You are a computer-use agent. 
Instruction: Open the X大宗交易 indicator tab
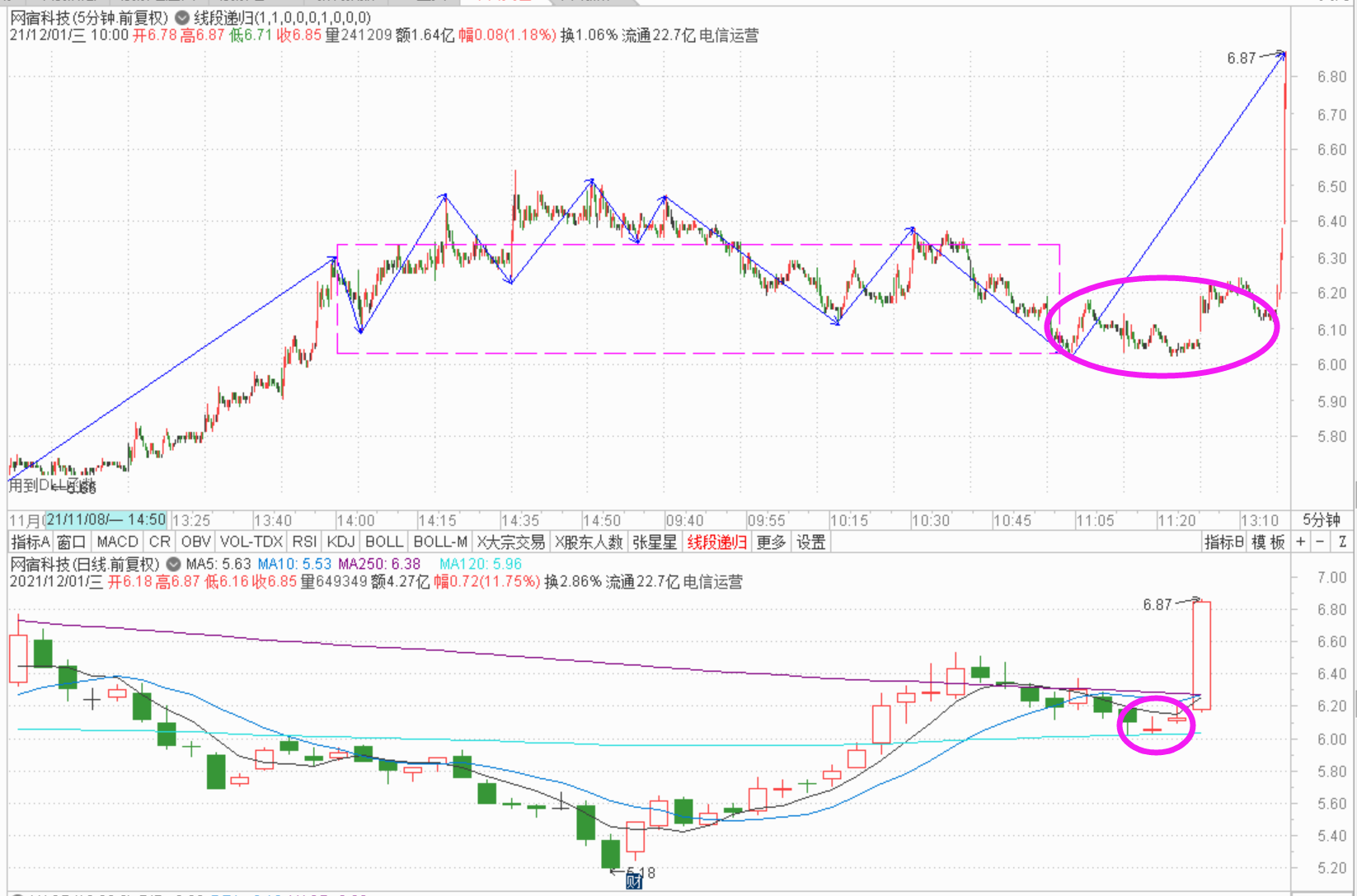511,542
